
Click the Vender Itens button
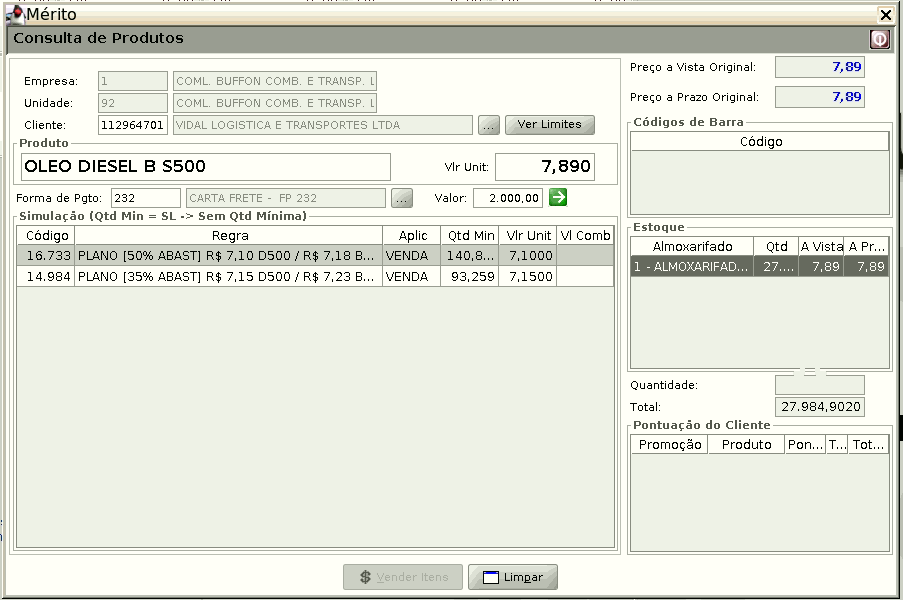[x=403, y=577]
